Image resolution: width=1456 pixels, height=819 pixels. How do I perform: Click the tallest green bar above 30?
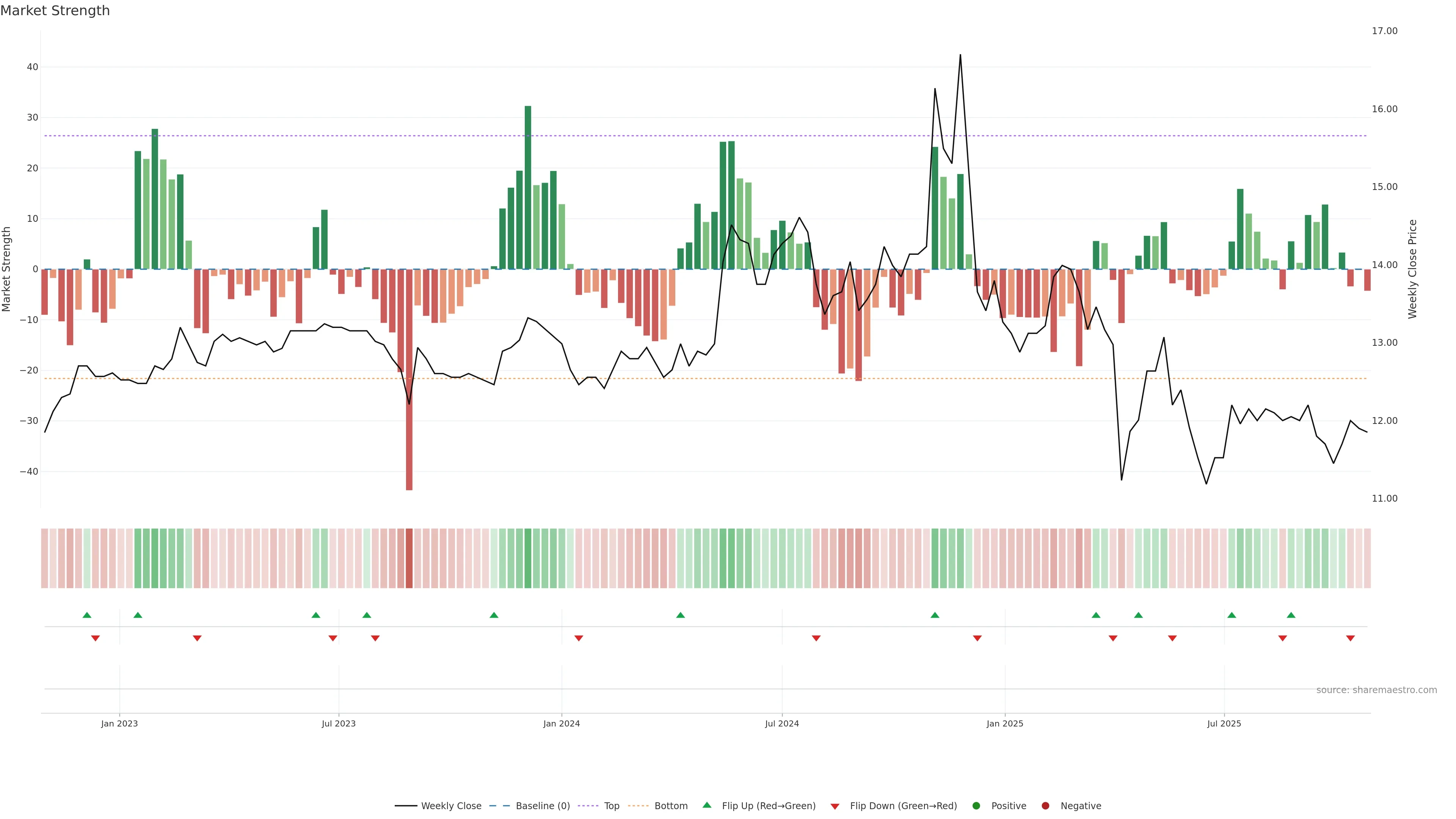[x=528, y=187]
